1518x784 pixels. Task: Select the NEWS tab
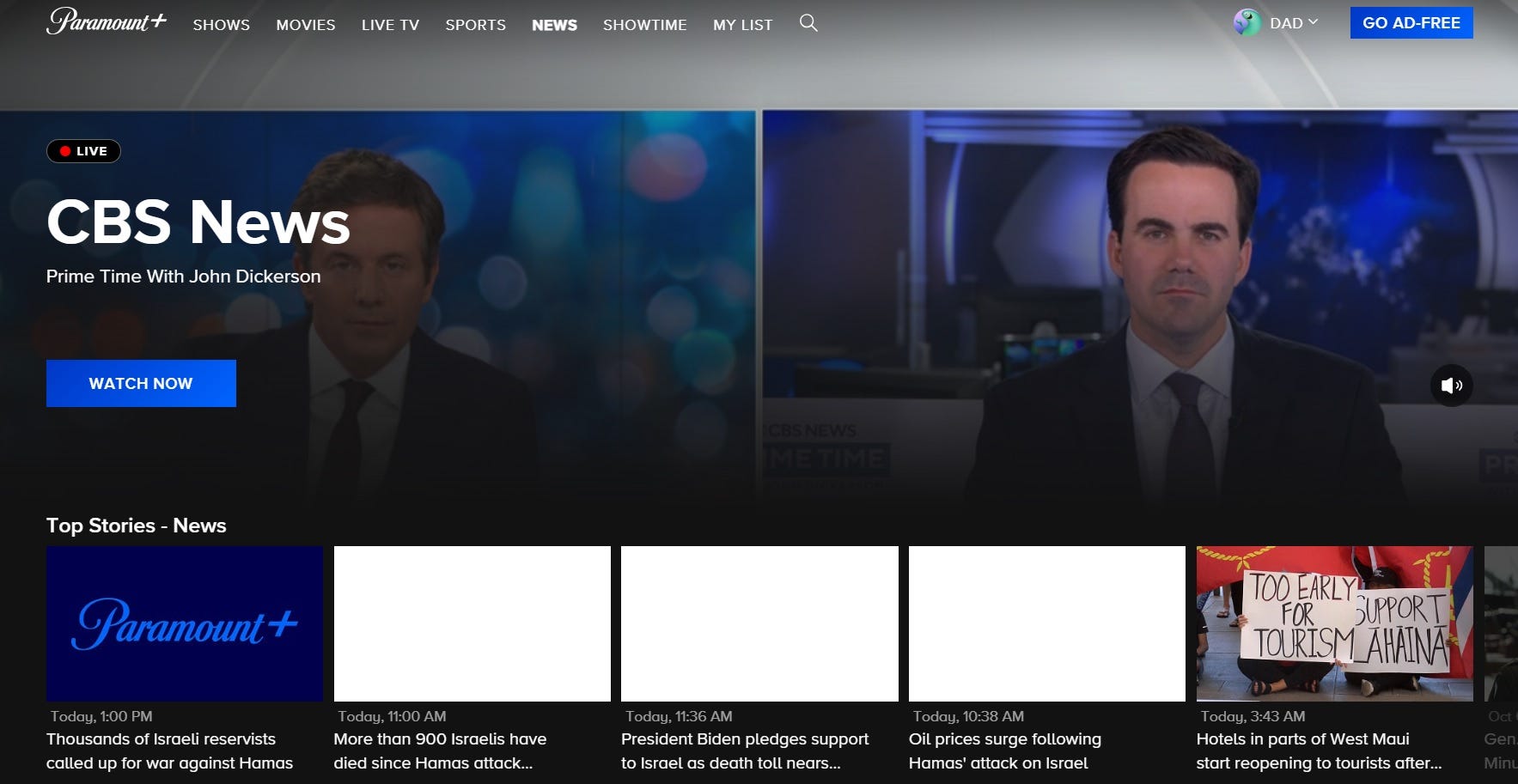(x=554, y=25)
